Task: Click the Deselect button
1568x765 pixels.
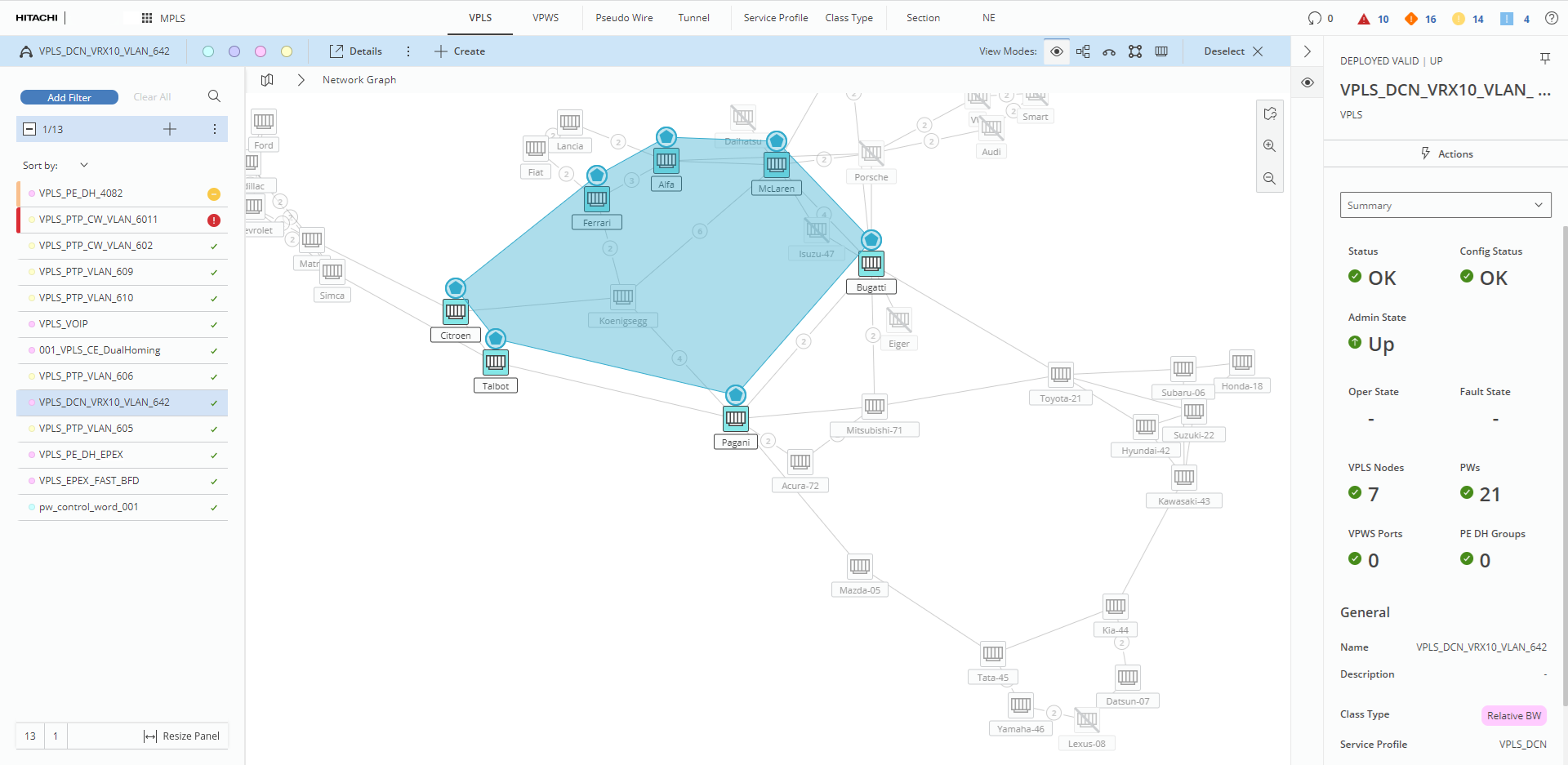Action: (1232, 51)
